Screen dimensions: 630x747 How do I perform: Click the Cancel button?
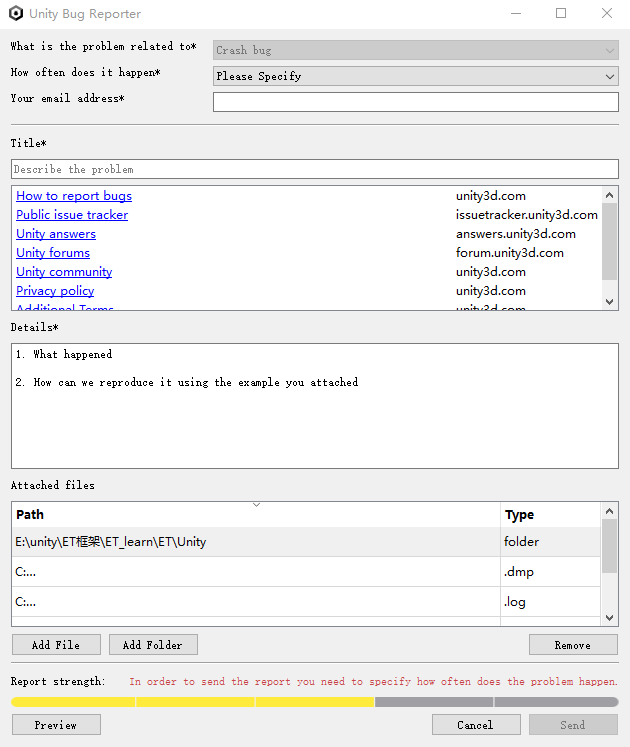tap(476, 725)
